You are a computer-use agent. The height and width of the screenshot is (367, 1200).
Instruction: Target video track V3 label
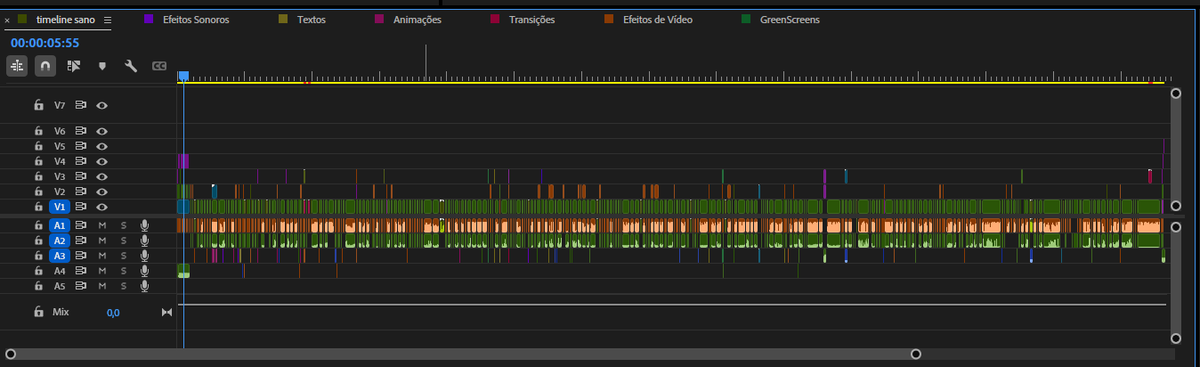(x=59, y=176)
